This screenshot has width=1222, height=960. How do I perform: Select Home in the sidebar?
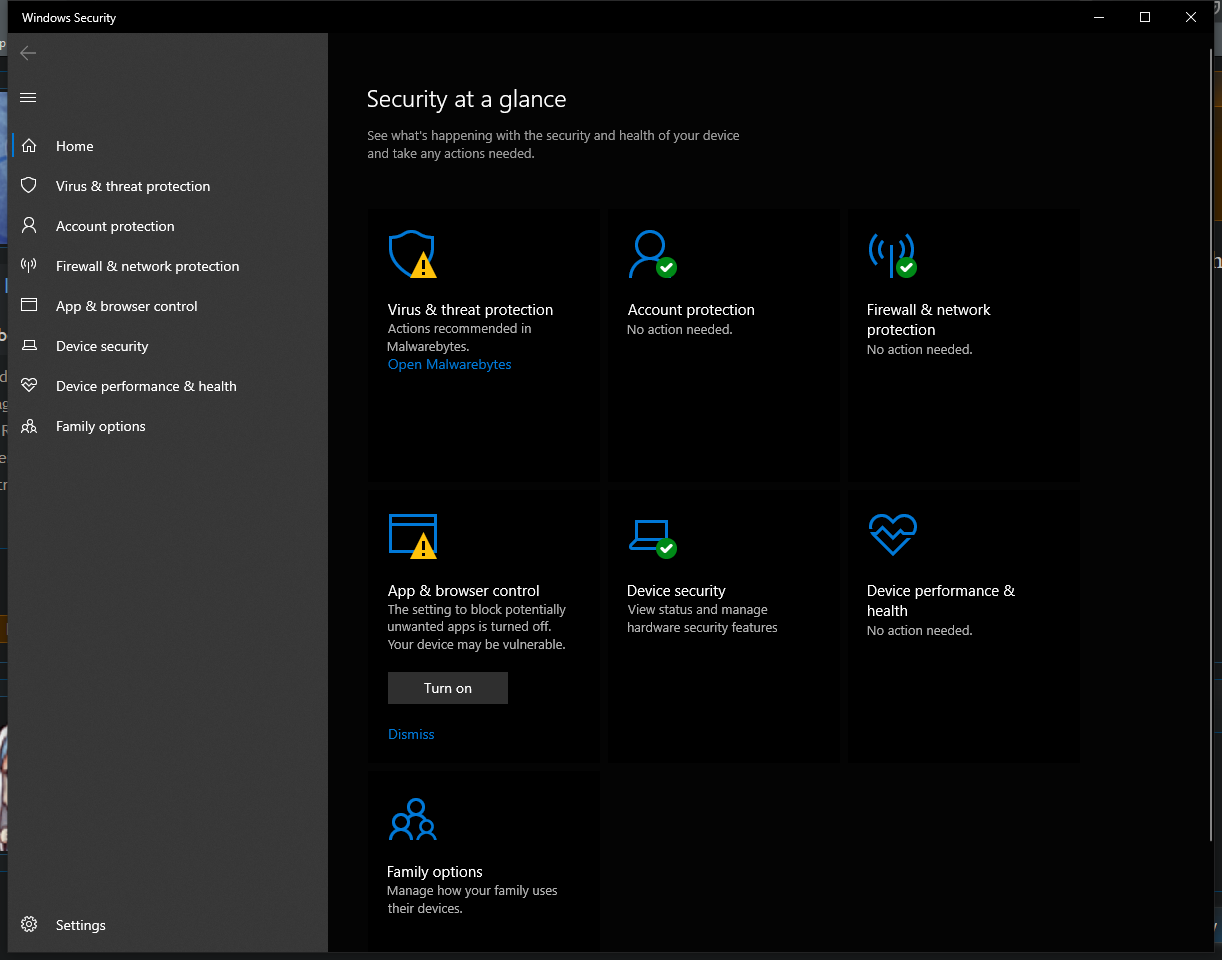pos(75,146)
